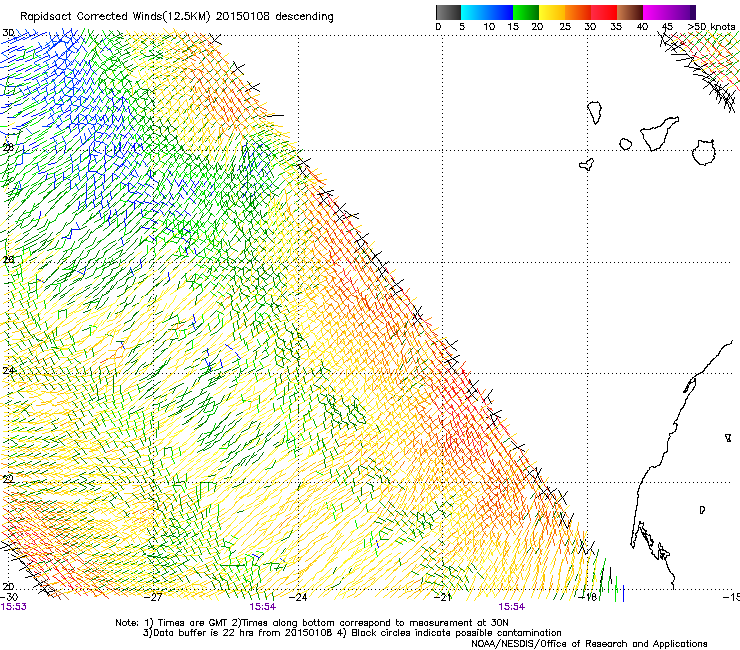Click the purple '15:53' time stamp

click(14, 607)
